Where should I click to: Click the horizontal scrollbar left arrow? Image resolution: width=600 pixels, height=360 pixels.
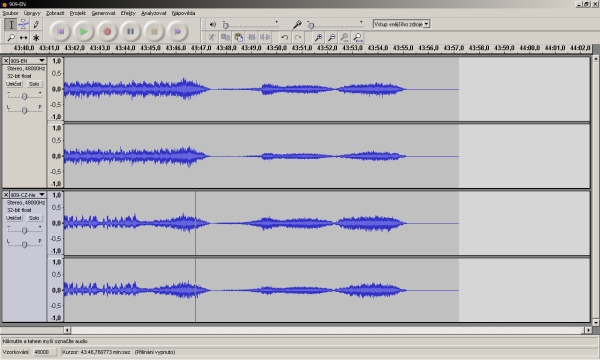click(x=67, y=330)
